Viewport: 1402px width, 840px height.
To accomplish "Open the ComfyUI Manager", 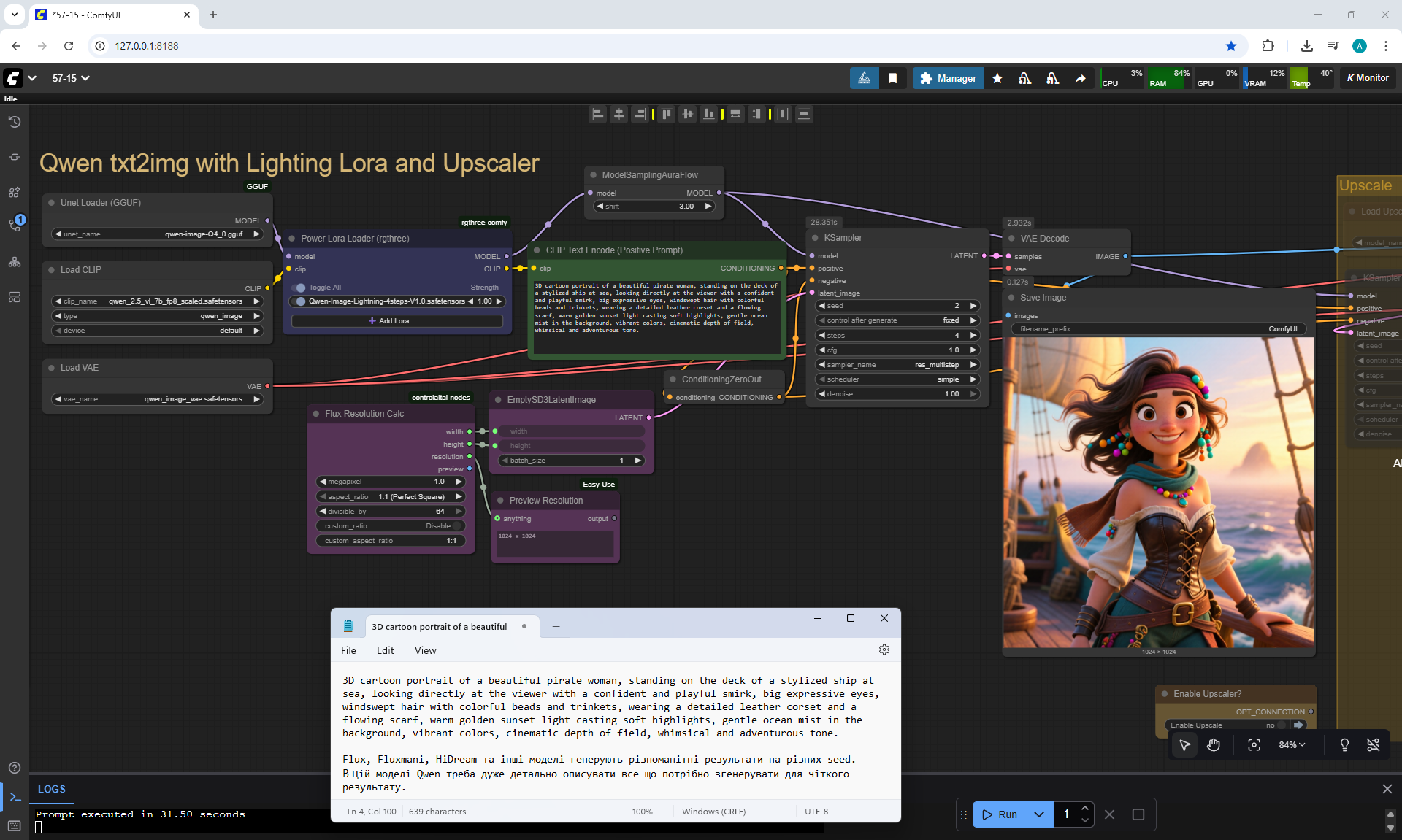I will click(x=948, y=78).
